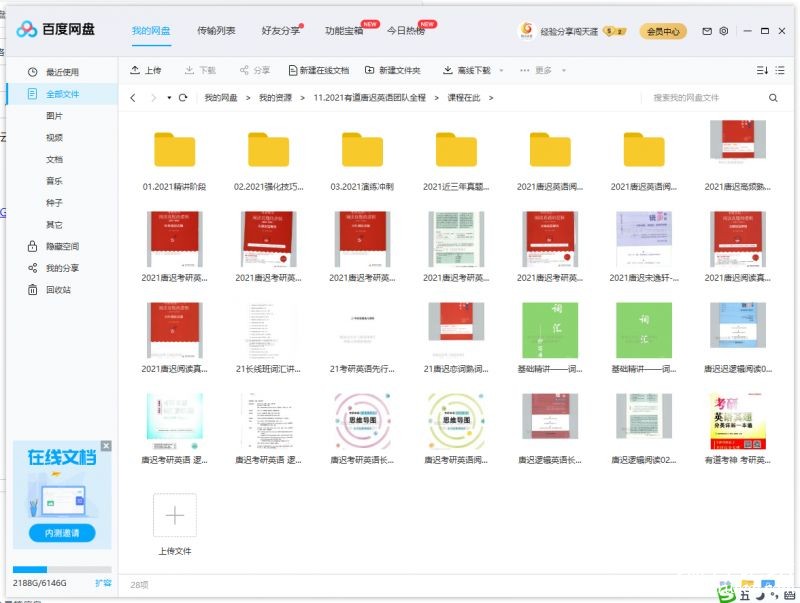This screenshot has height=603, width=800.
Task: Go to 我的资源 in breadcrumb
Action: coord(275,97)
